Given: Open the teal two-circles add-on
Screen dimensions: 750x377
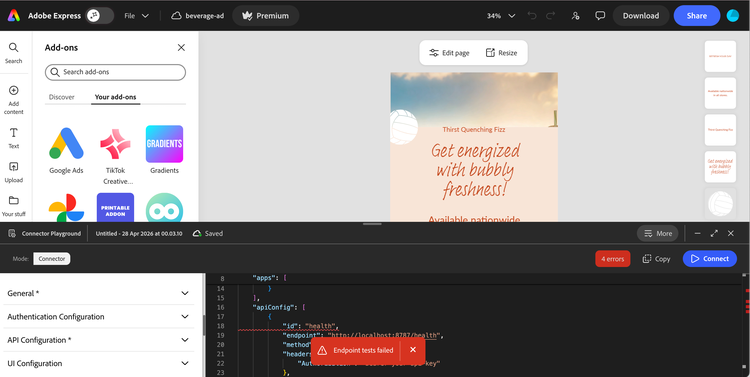Looking at the screenshot, I should pyautogui.click(x=165, y=208).
